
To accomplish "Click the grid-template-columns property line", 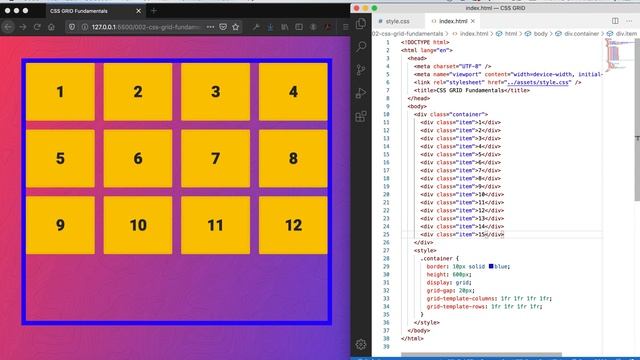I will (x=489, y=298).
